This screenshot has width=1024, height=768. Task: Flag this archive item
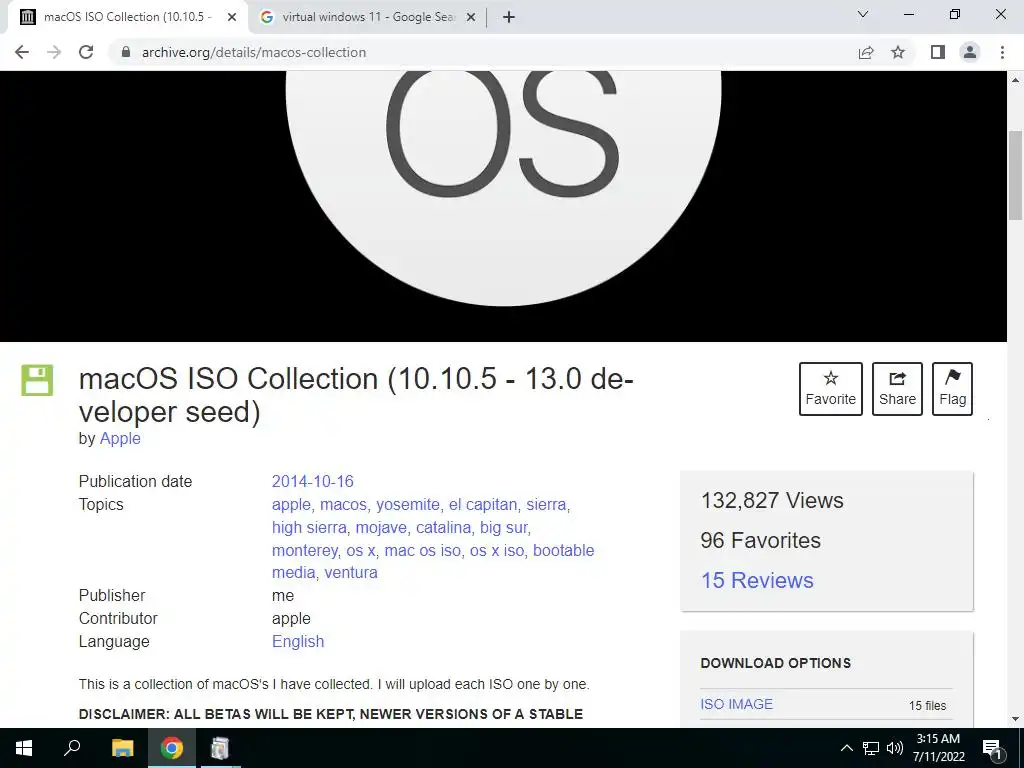[952, 389]
